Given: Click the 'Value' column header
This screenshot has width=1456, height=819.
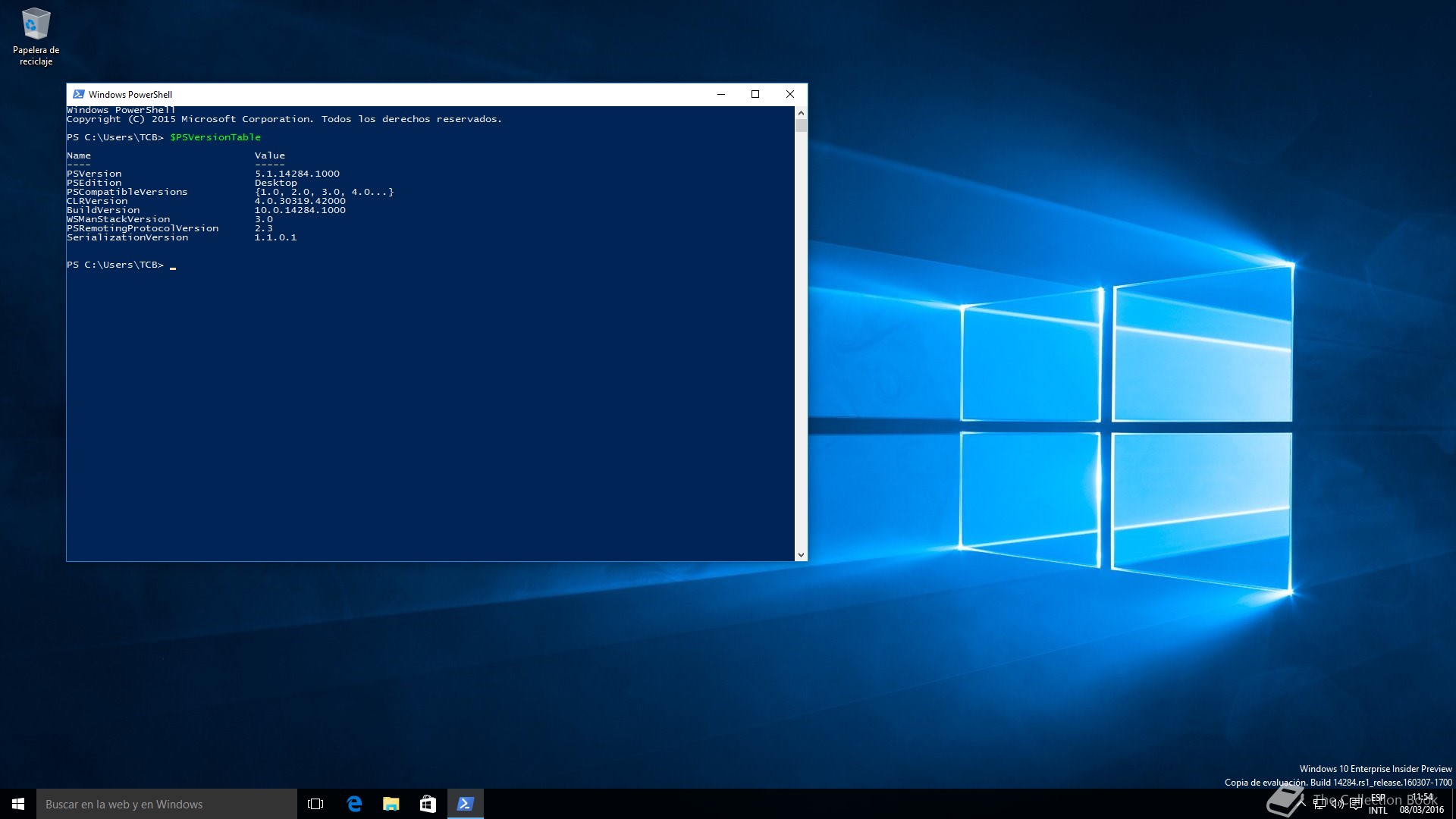Looking at the screenshot, I should (x=270, y=155).
